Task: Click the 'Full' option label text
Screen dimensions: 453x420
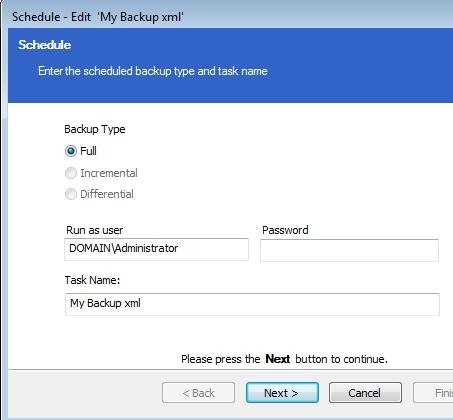Action: [88, 151]
